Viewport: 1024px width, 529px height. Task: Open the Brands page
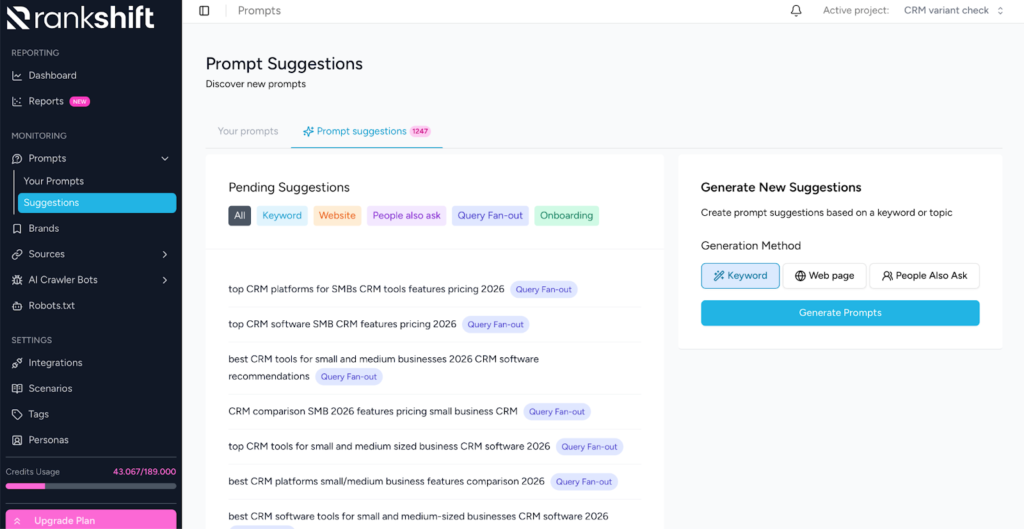click(43, 228)
